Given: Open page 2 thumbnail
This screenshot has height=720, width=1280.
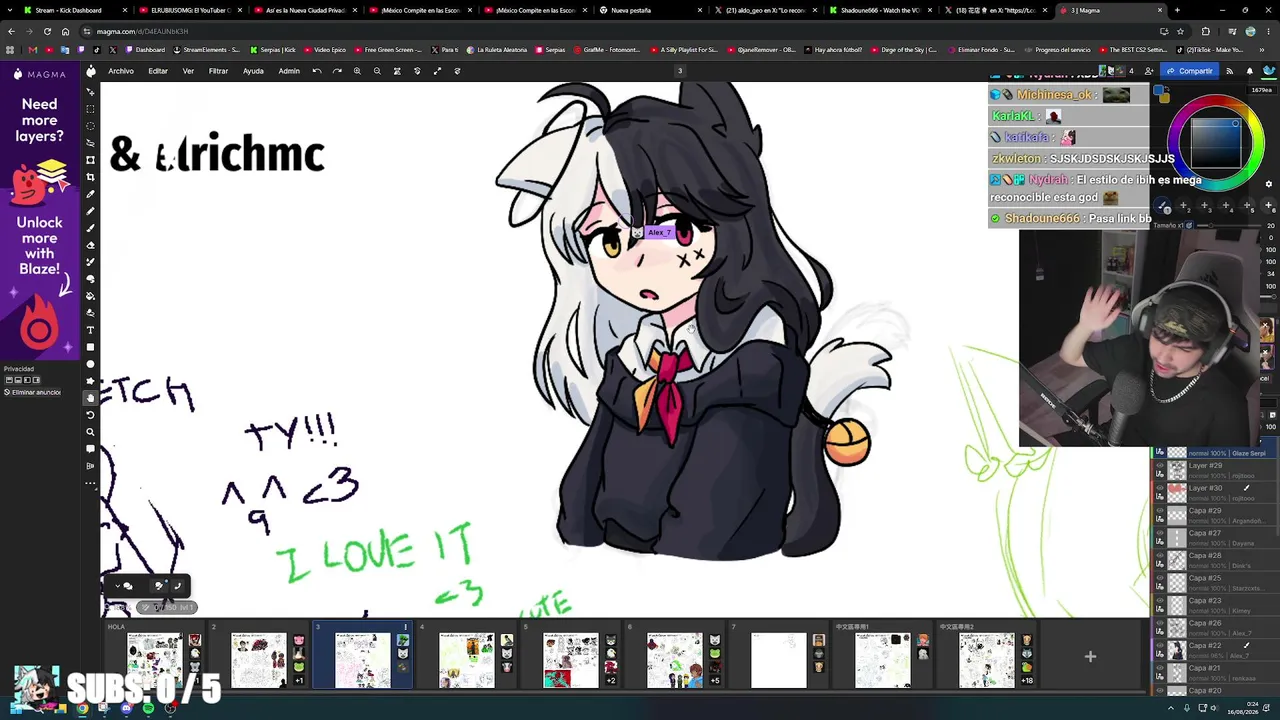Looking at the screenshot, I should coord(259,660).
